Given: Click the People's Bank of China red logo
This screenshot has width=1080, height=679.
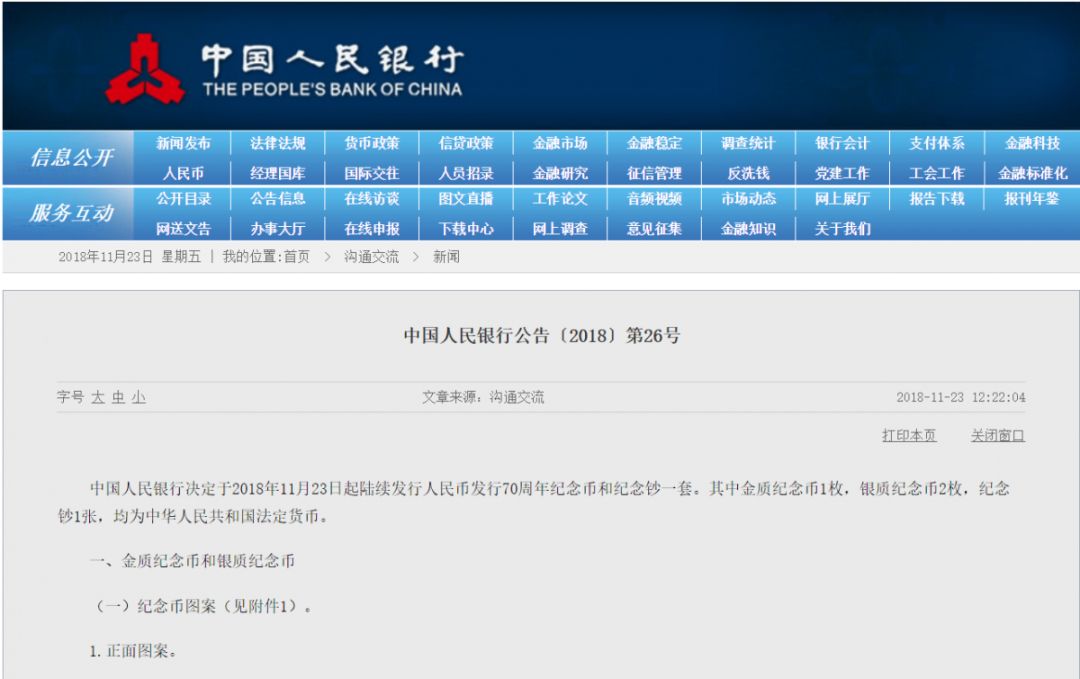Looking at the screenshot, I should [145, 70].
